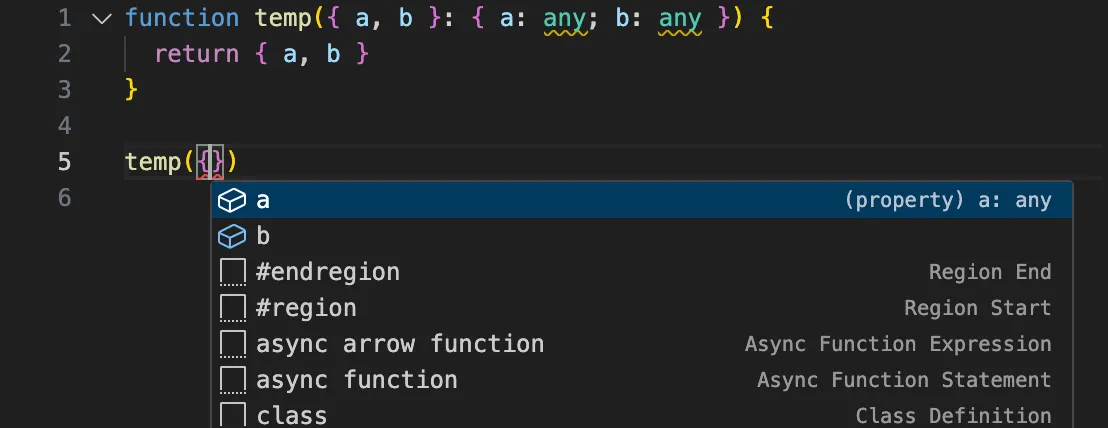This screenshot has width=1108, height=428.
Task: Click the snippet icon for async function
Action: click(x=232, y=380)
